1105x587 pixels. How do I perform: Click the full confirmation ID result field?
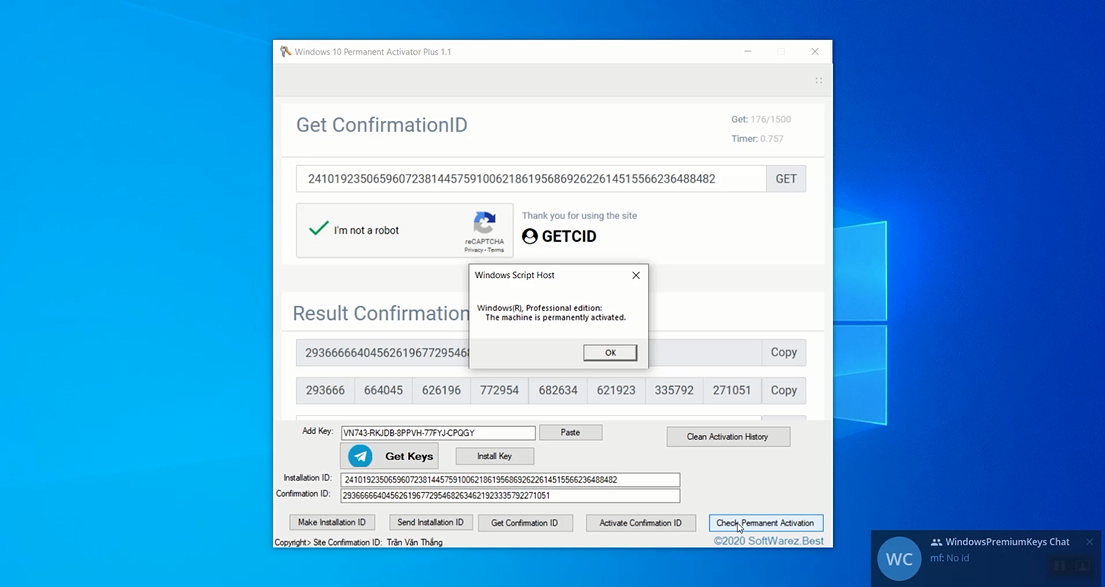tap(529, 352)
